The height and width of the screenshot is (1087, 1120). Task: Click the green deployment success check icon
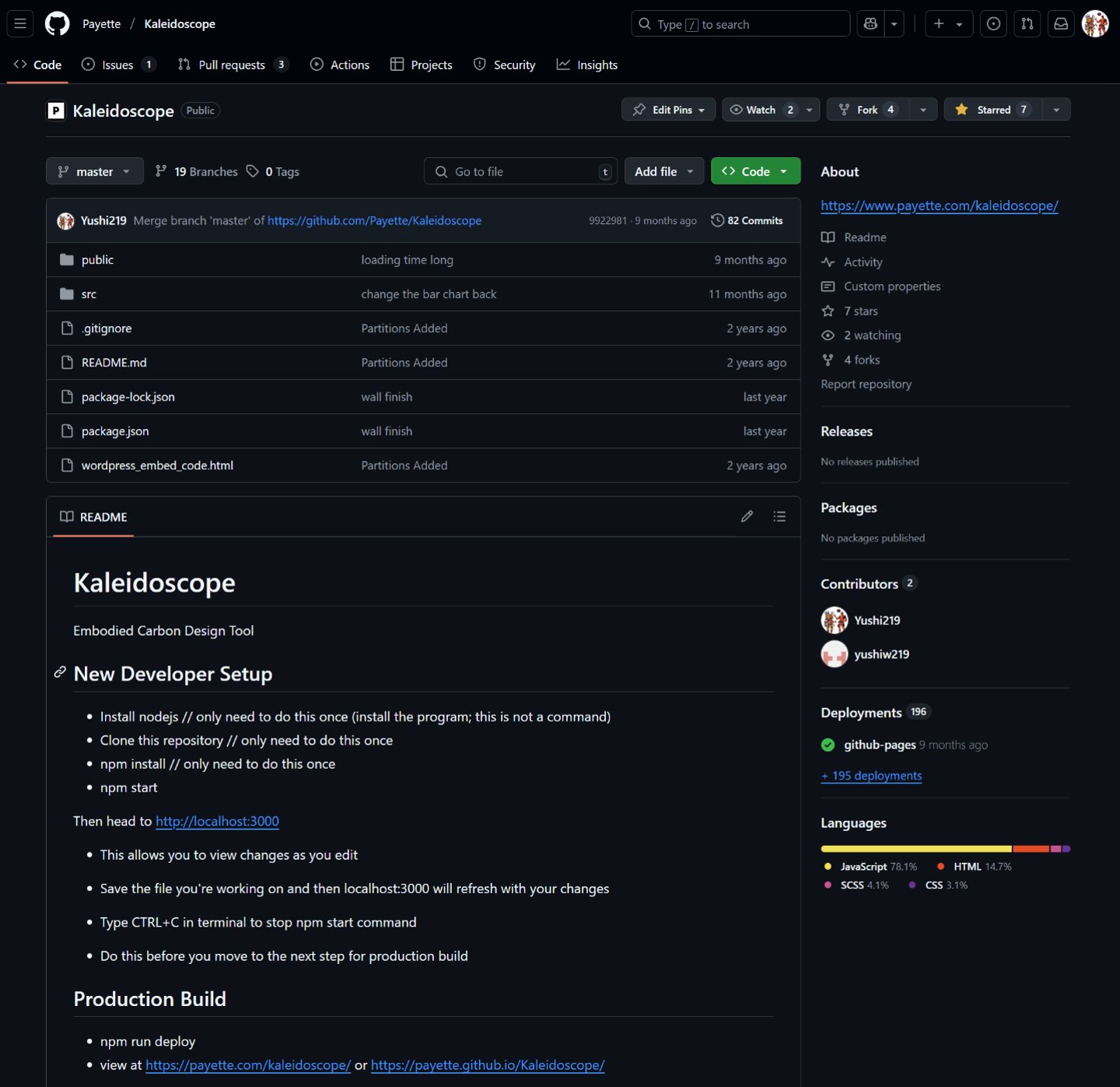[828, 745]
